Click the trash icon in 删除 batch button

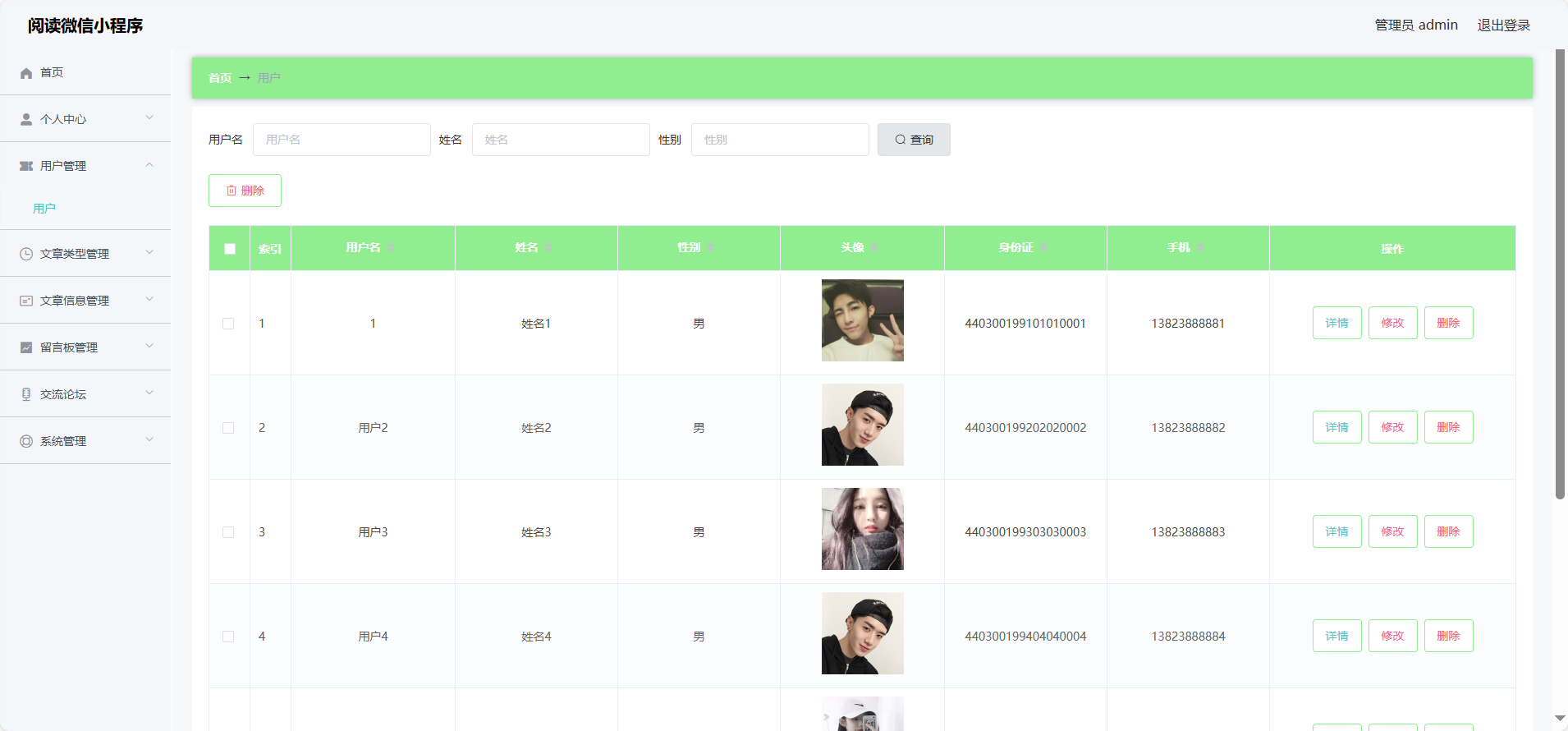click(232, 191)
